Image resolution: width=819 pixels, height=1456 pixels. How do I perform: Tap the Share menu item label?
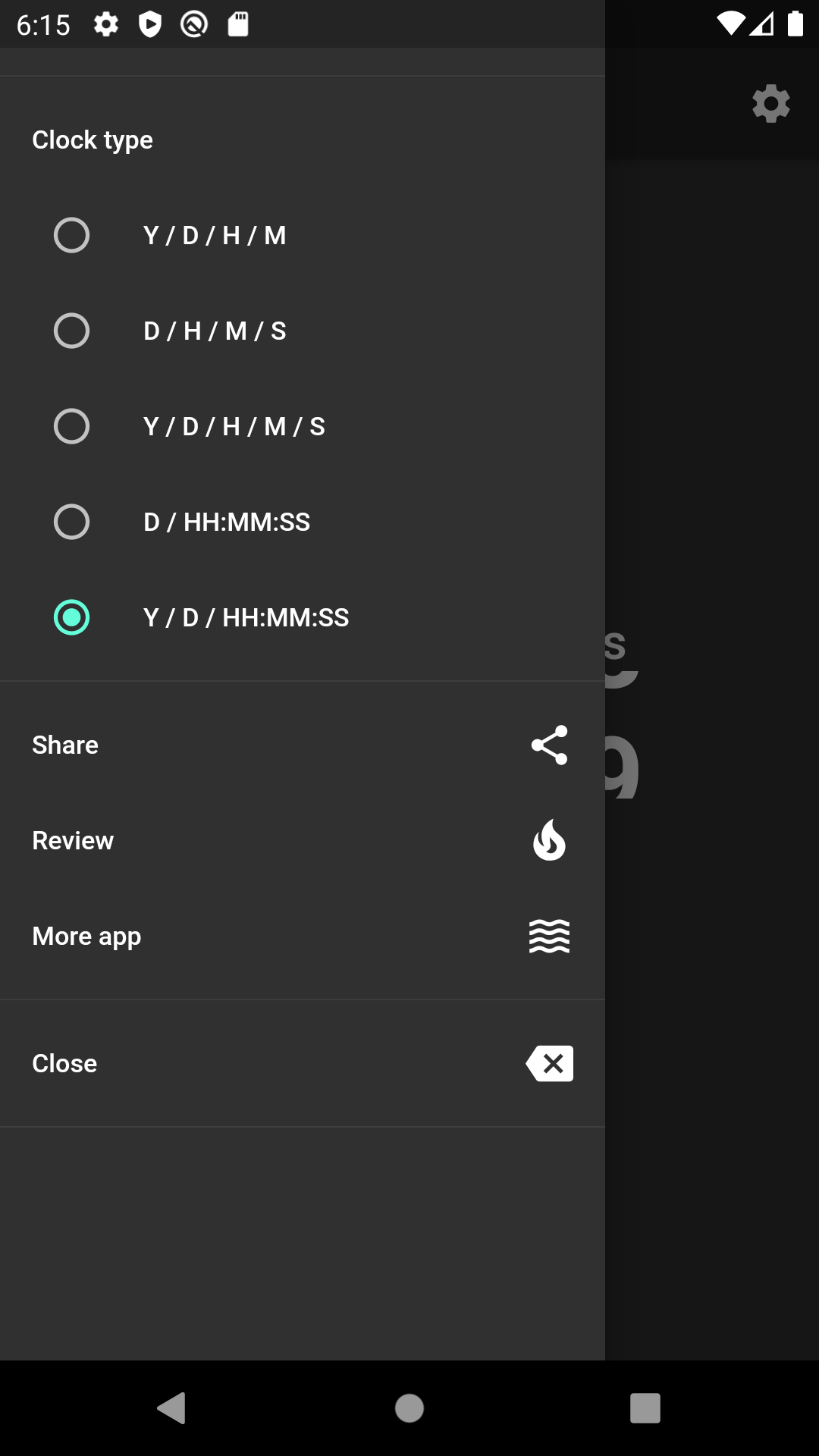tap(65, 745)
